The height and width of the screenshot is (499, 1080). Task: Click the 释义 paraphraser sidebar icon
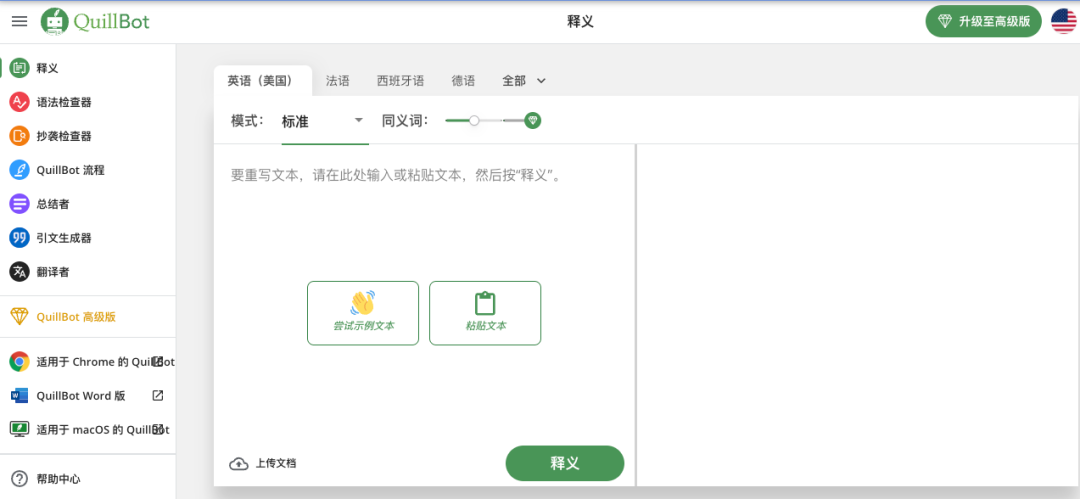[19, 68]
